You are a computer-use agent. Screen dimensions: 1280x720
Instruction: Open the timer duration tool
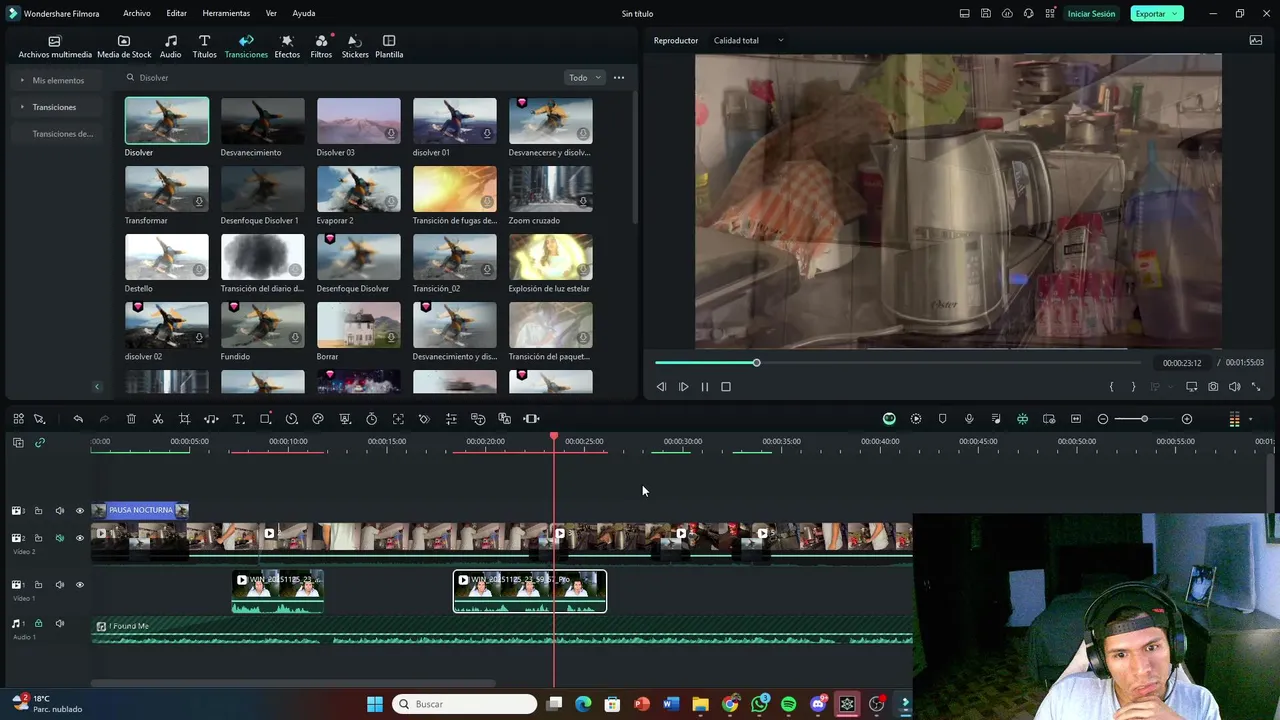371,419
